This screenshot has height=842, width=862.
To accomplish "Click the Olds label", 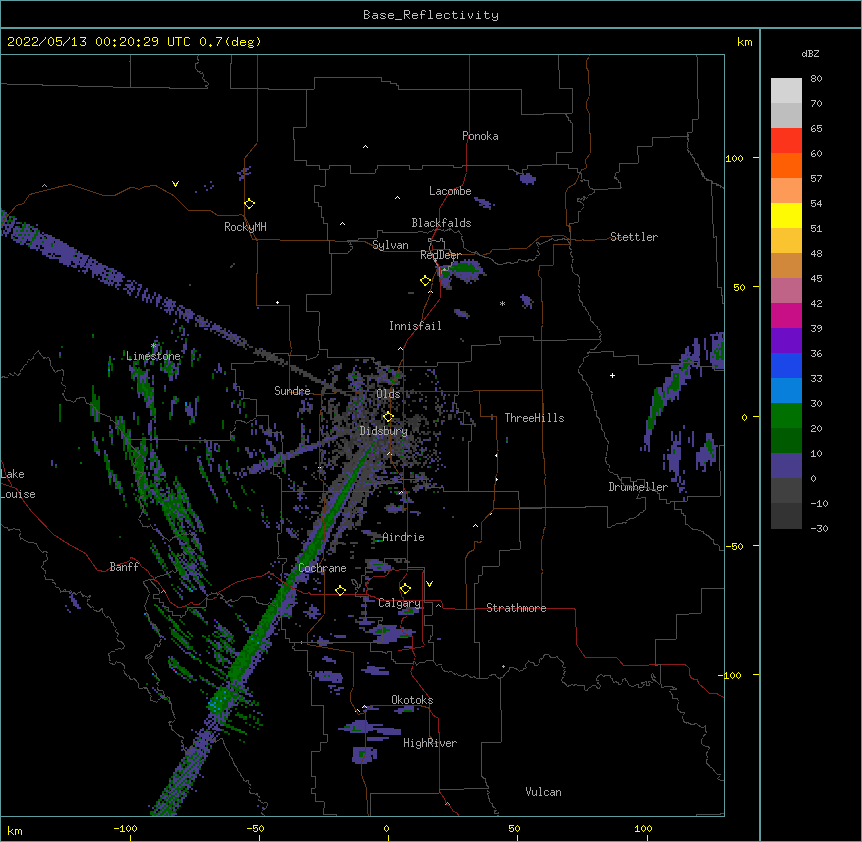I will click(x=388, y=394).
